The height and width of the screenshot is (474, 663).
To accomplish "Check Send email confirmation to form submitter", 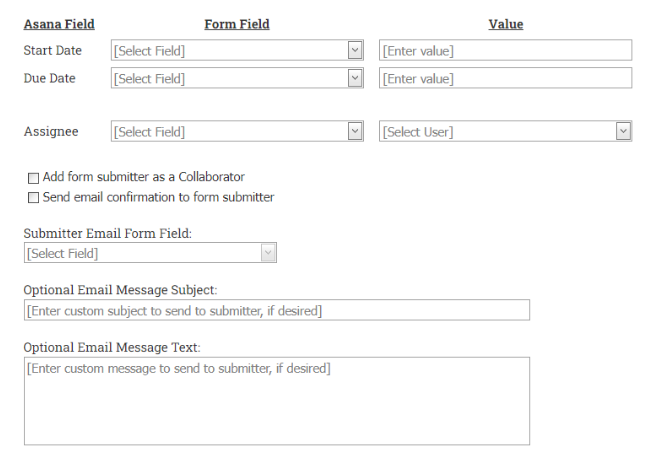I will click(x=33, y=198).
